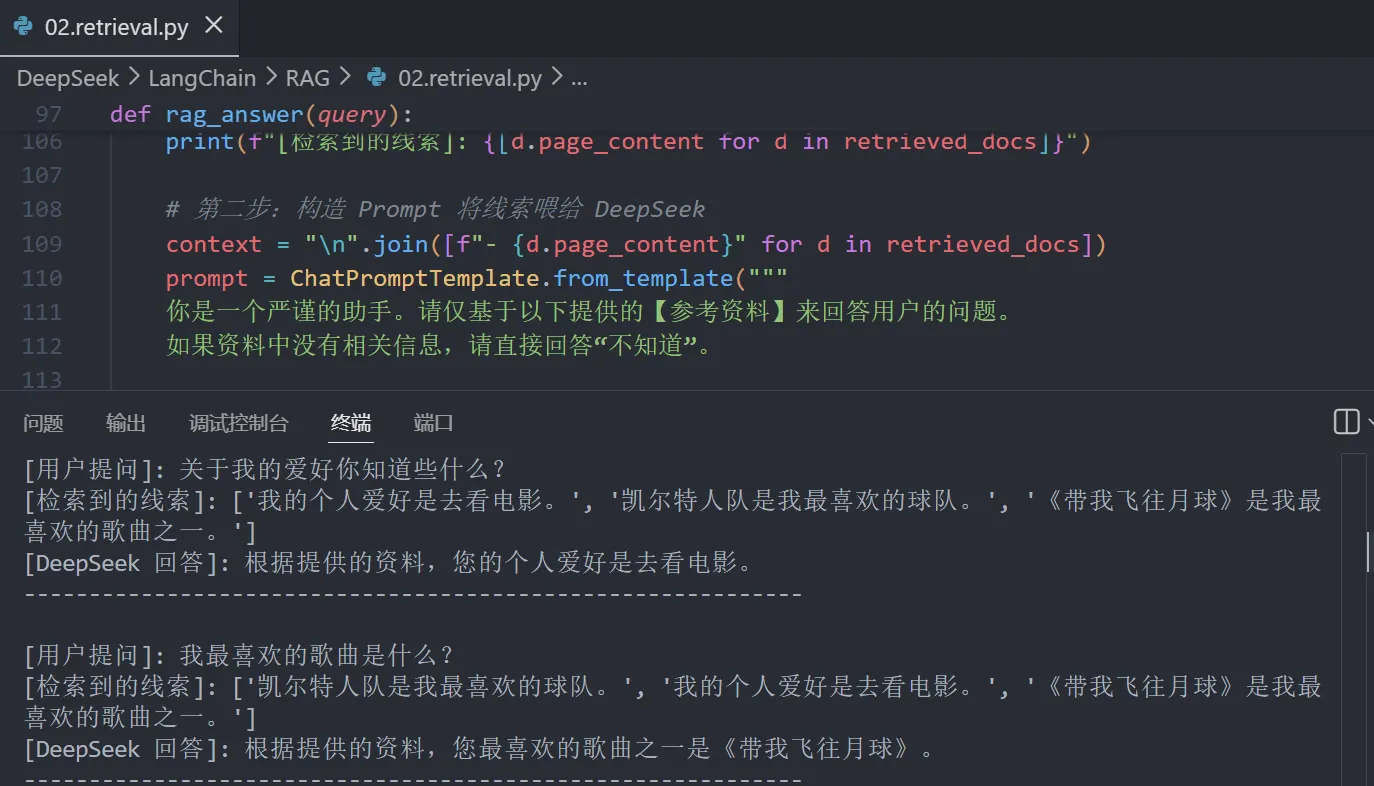The height and width of the screenshot is (786, 1374).
Task: Expand the breadcrumb ellipsis symbol segment
Action: tap(578, 78)
